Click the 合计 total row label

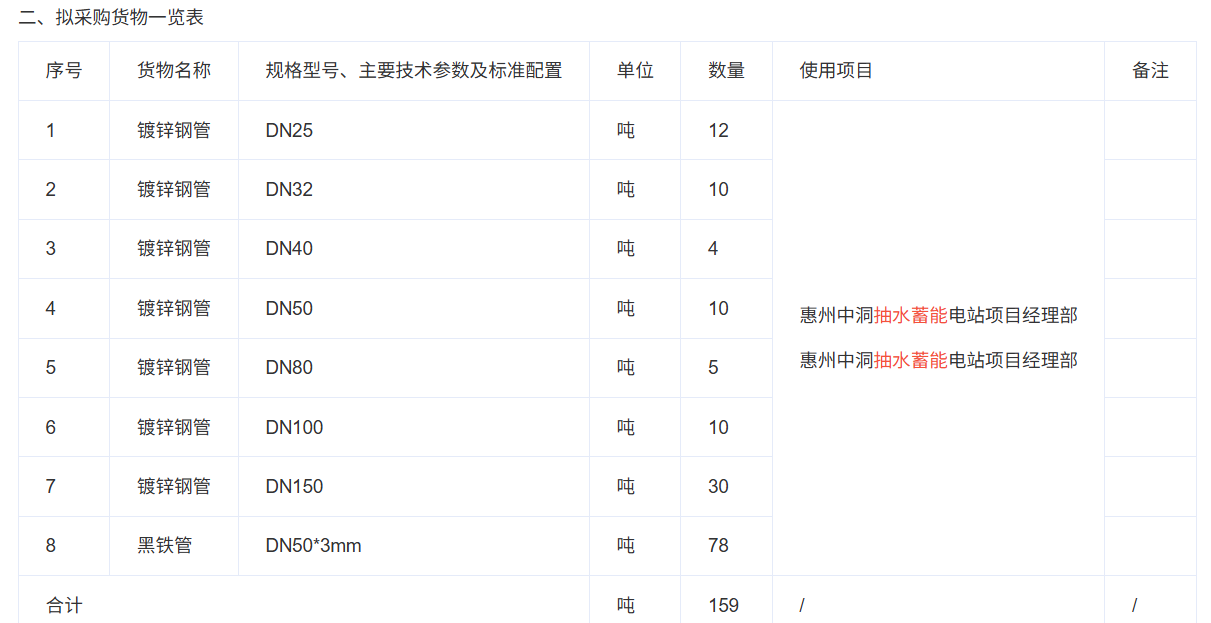[x=64, y=606]
